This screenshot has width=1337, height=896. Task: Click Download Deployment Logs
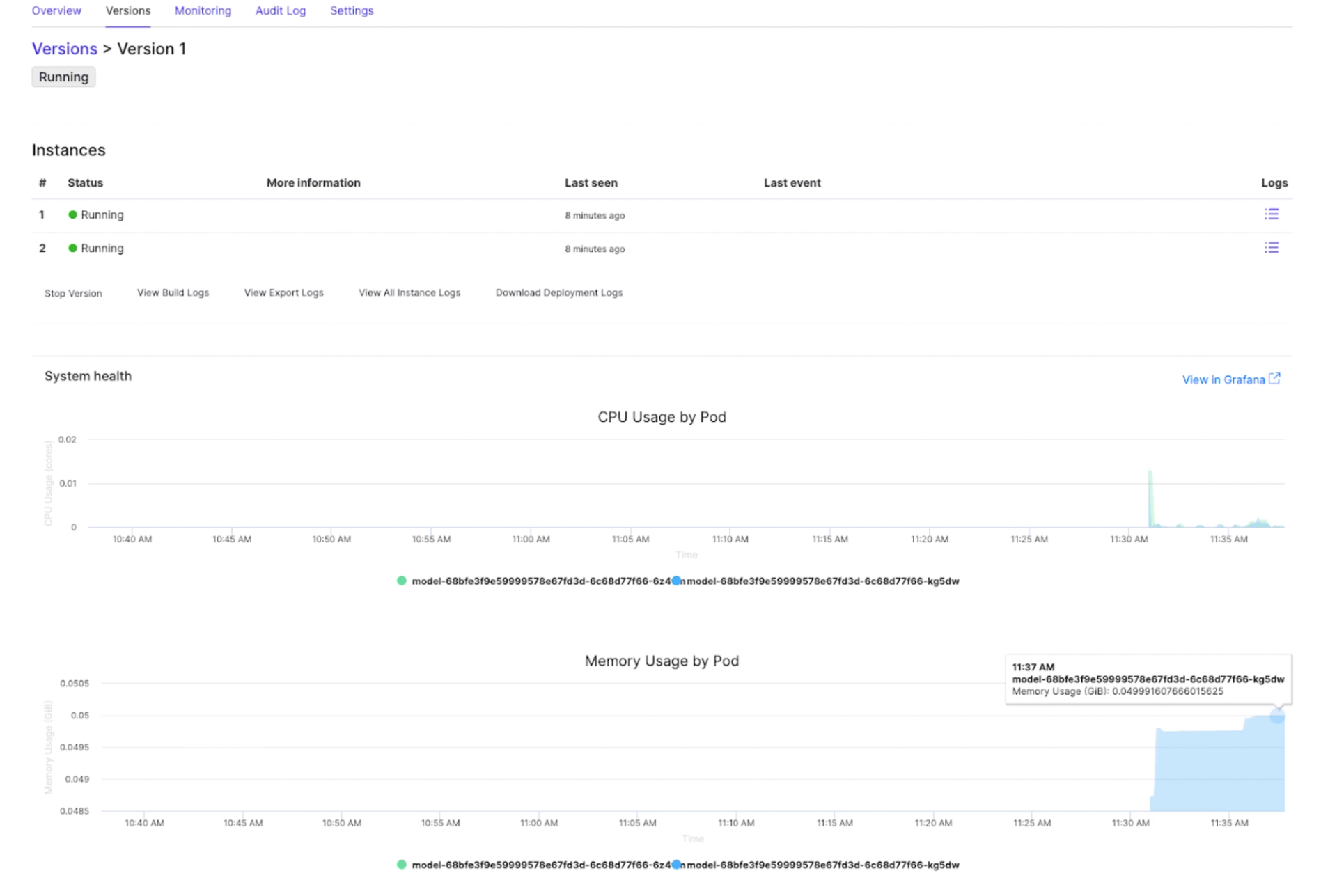[558, 292]
